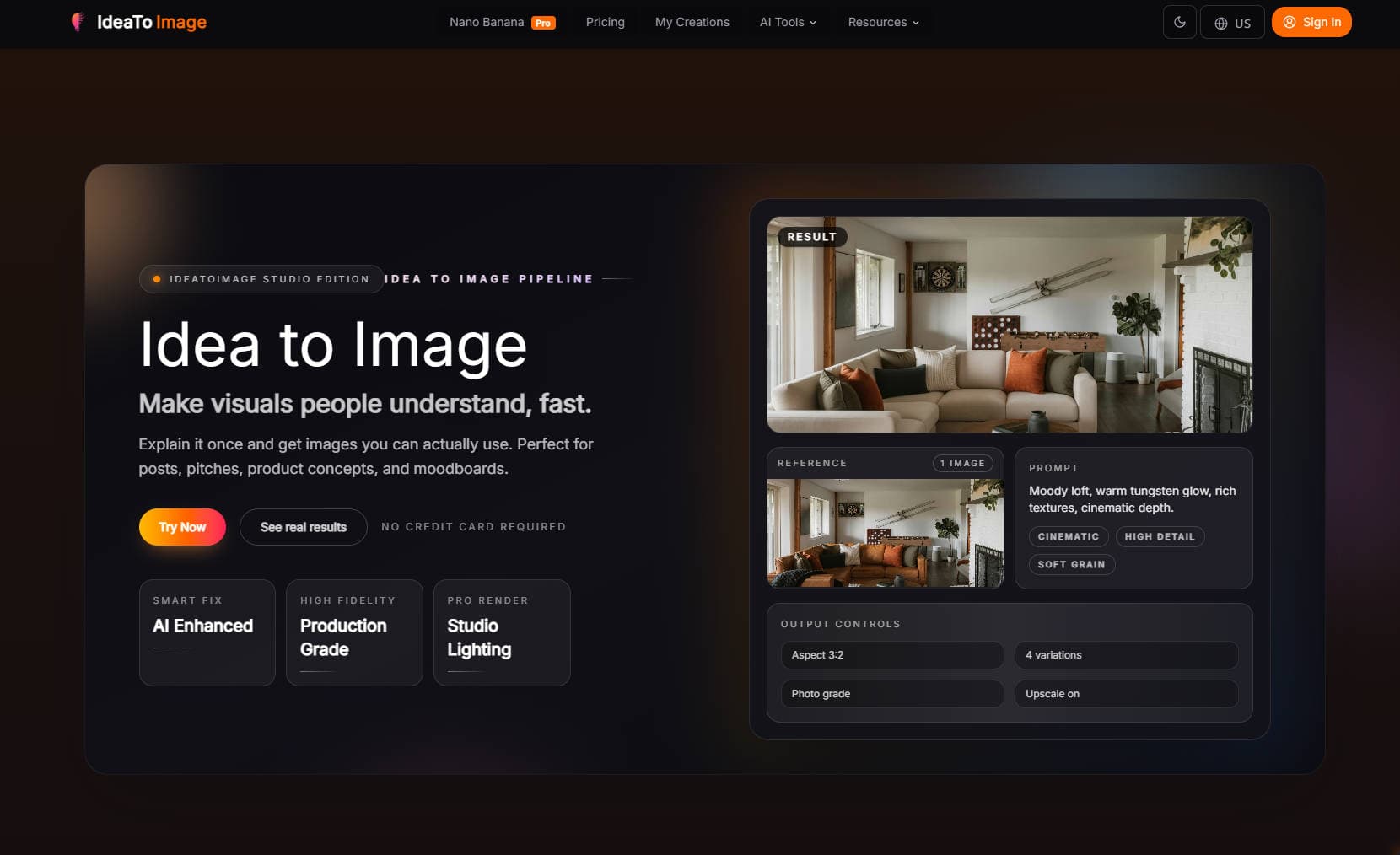Go to My Creations
Viewport: 1400px width, 855px height.
692,22
